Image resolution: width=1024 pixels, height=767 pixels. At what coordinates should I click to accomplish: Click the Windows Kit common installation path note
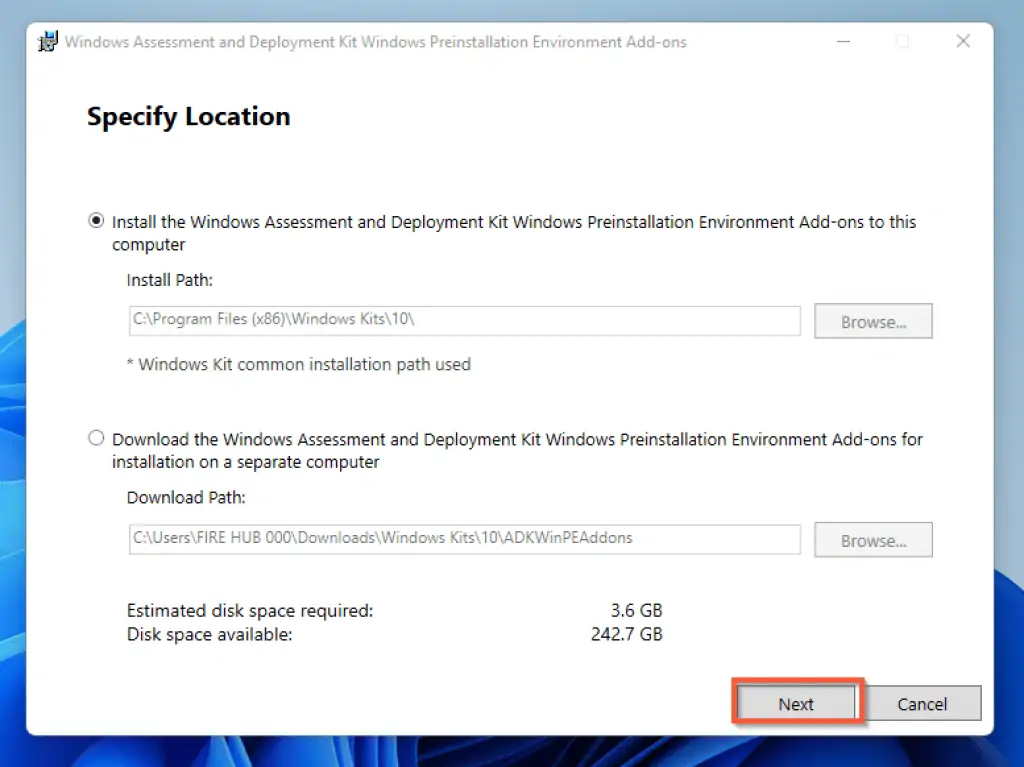click(298, 364)
